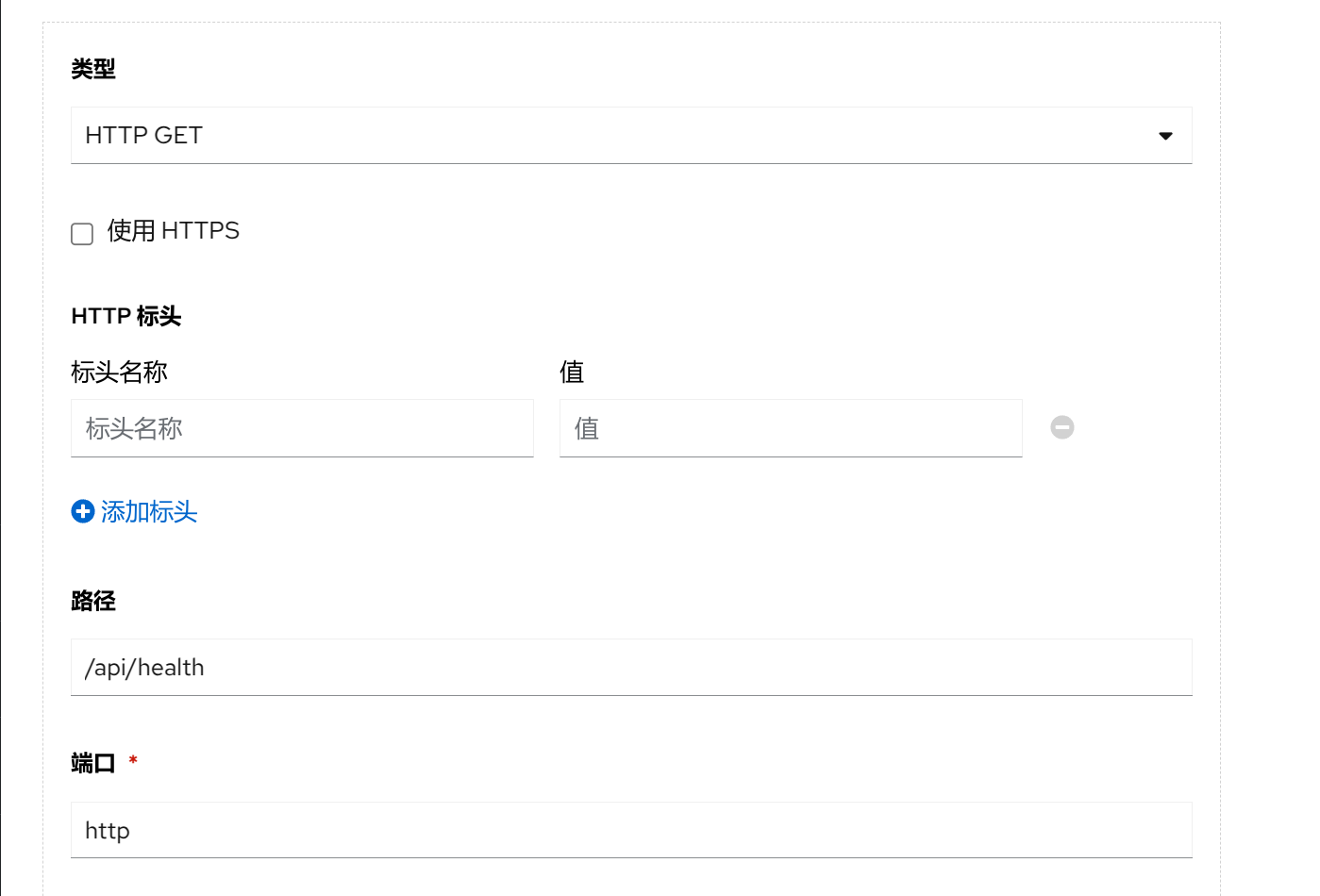This screenshot has width=1320, height=896.
Task: Enable the 使用 HTTPS checkbox
Action: pyautogui.click(x=82, y=233)
